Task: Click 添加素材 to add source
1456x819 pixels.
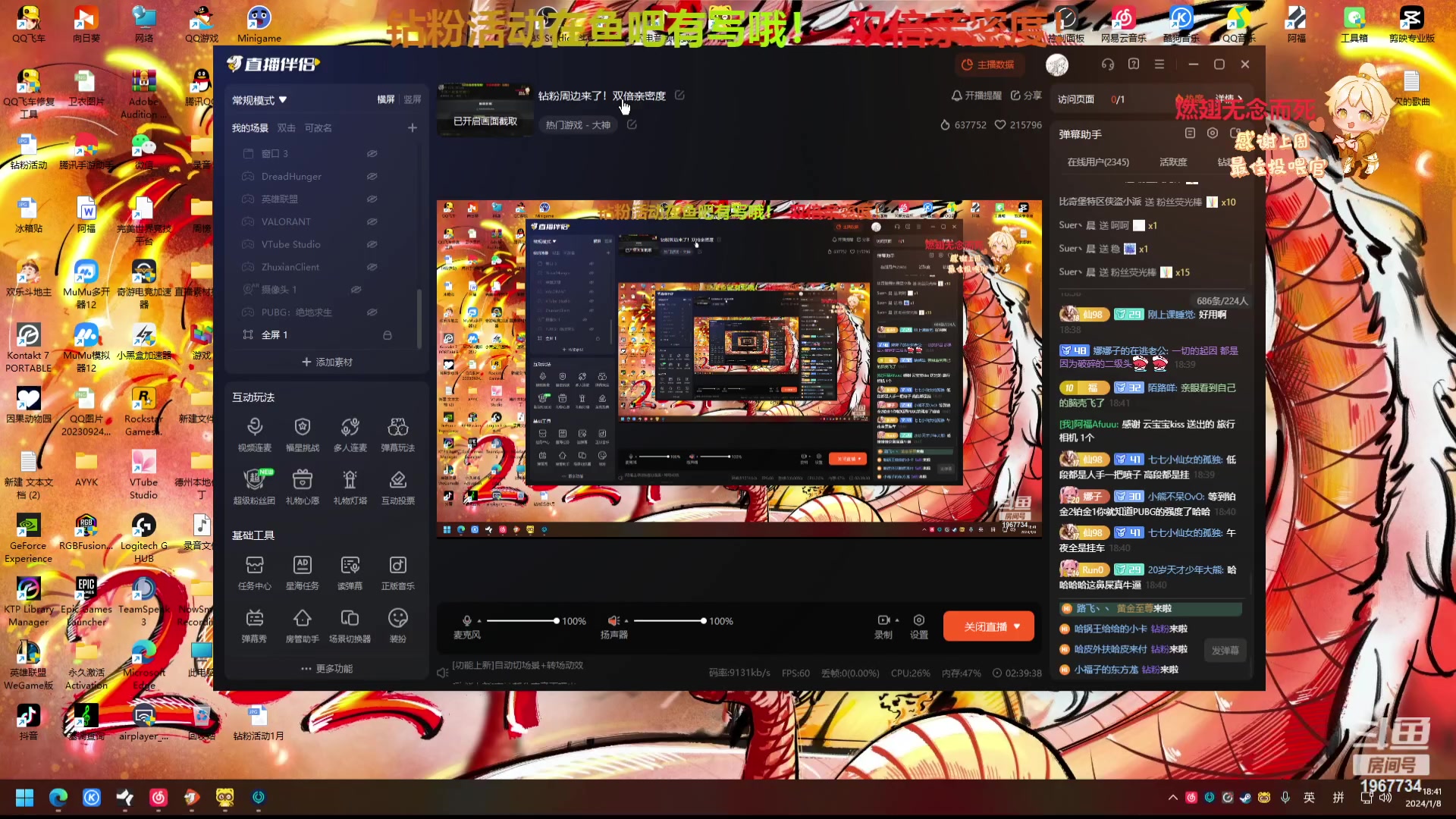Action: [327, 362]
